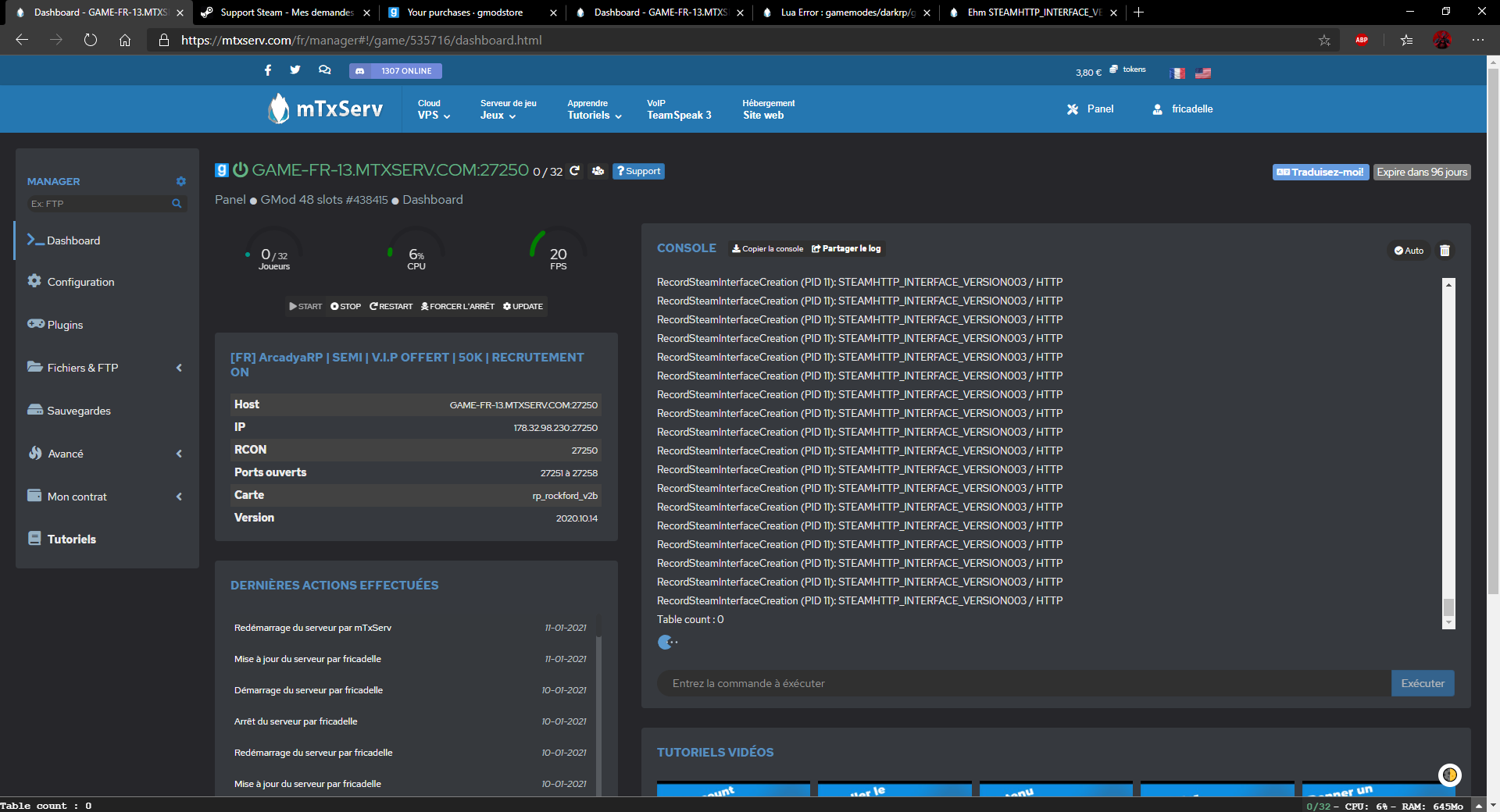Viewport: 1500px width, 812px height.
Task: Click the round help widget near Tutoriels Vidéos
Action: point(1450,775)
